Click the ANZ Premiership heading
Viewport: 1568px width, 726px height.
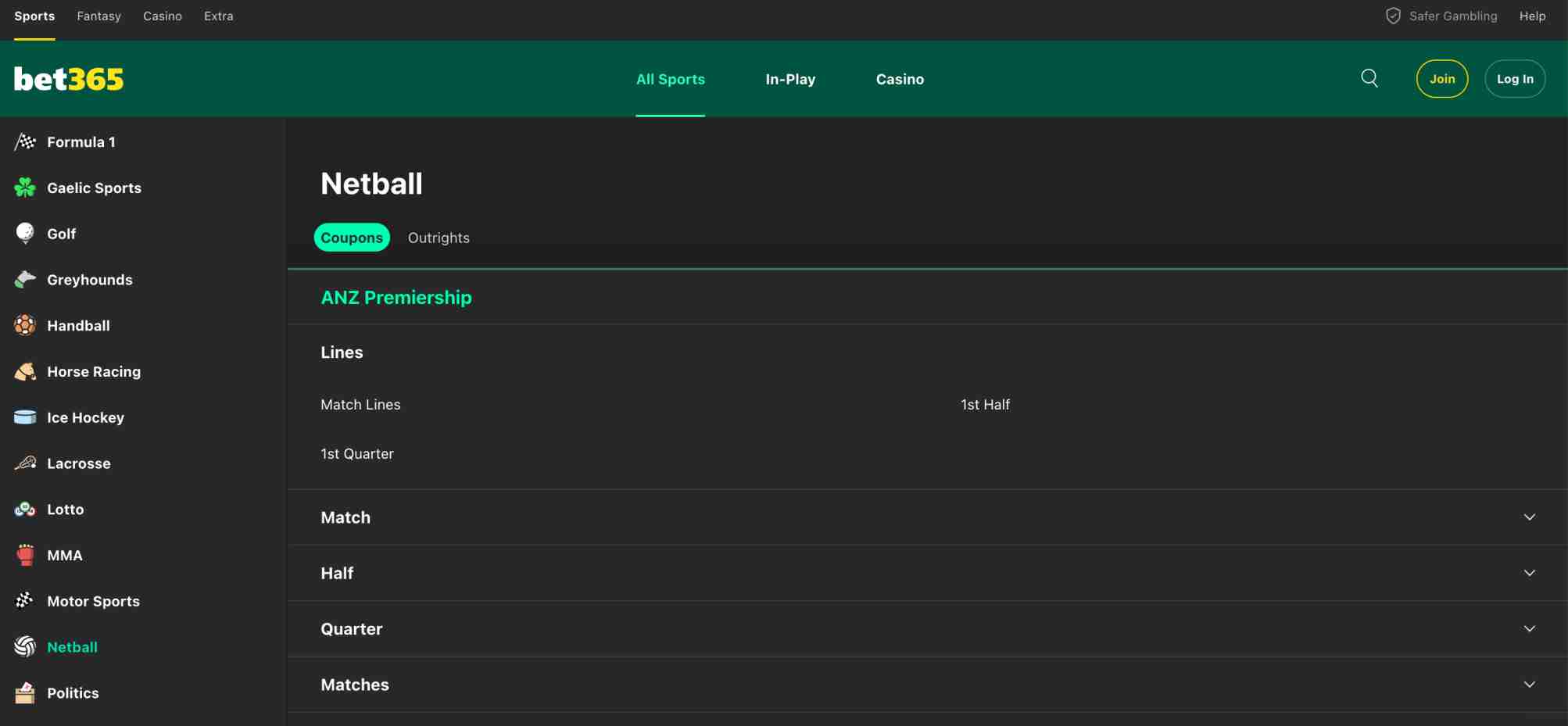coord(396,298)
